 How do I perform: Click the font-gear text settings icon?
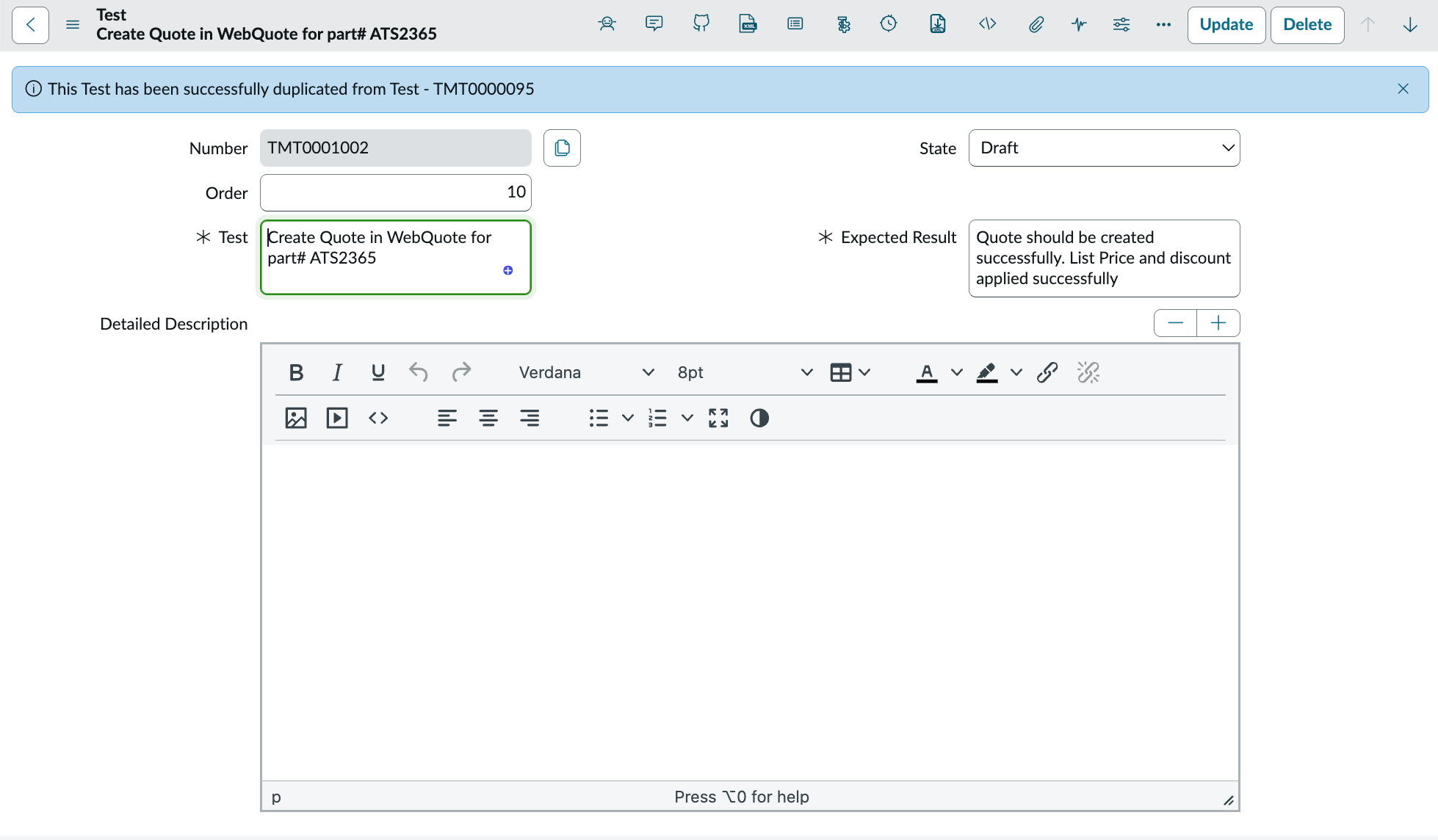(843, 24)
